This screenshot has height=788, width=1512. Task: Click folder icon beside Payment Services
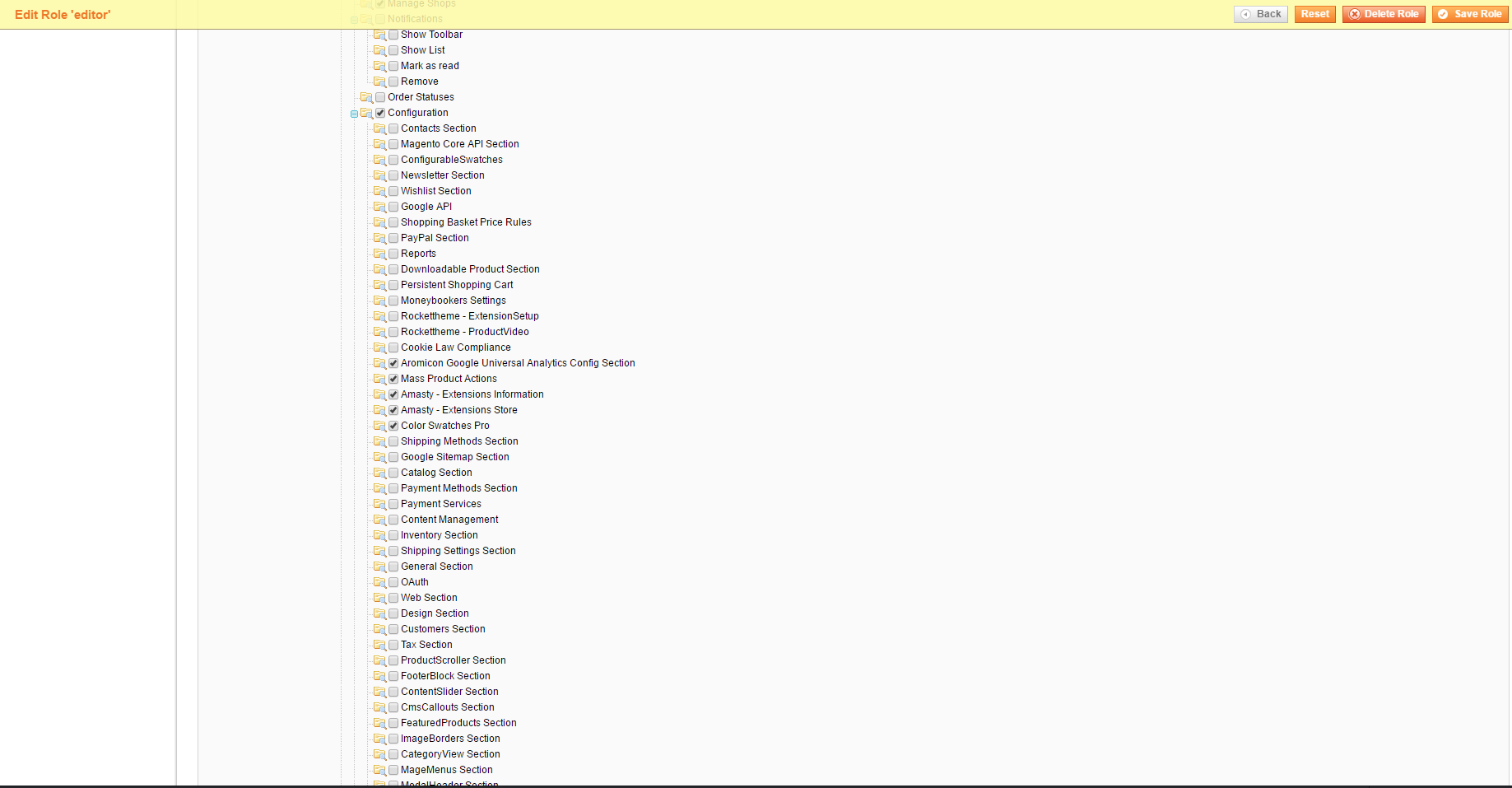[379, 504]
